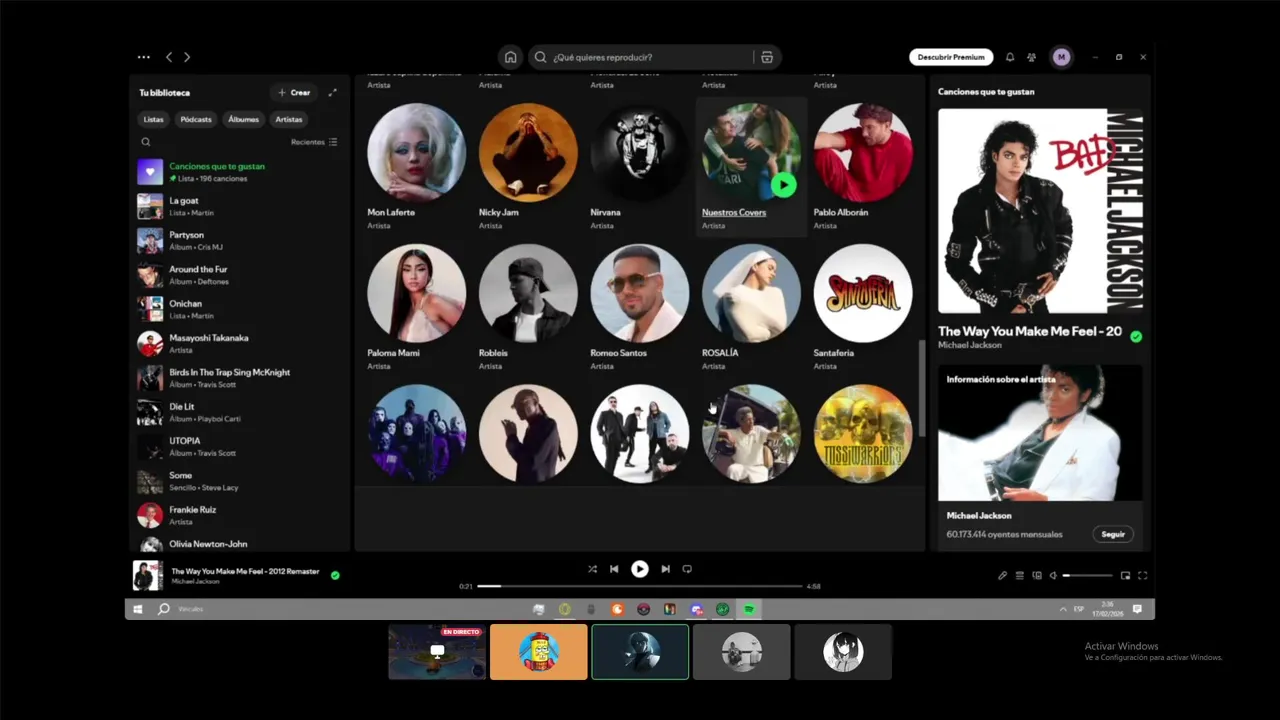Click green check beside song title in panel
Viewport: 1280px width, 720px height.
tap(1136, 337)
